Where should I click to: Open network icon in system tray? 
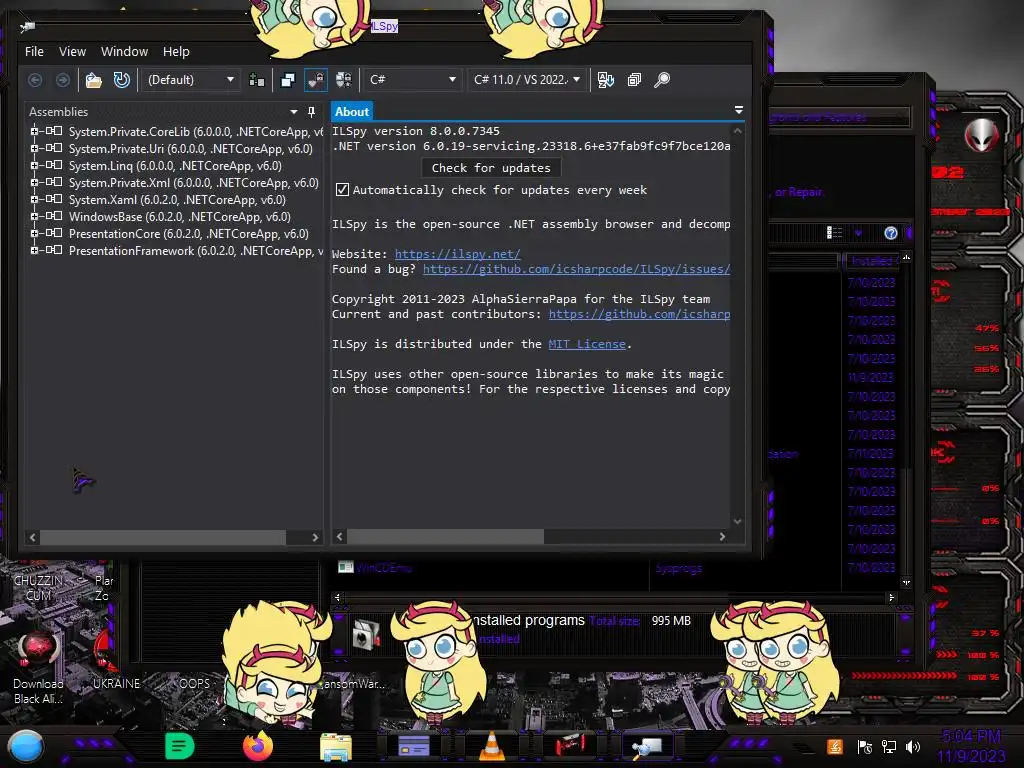coord(889,747)
